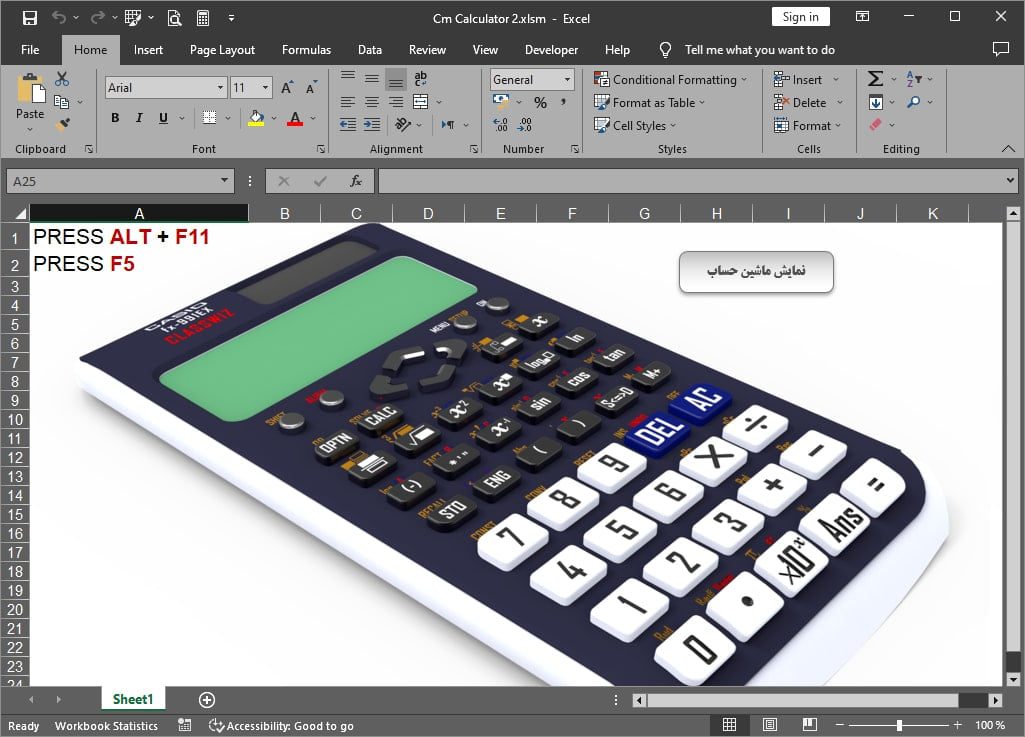Copy the selected cells
The width and height of the screenshot is (1025, 737).
point(61,102)
